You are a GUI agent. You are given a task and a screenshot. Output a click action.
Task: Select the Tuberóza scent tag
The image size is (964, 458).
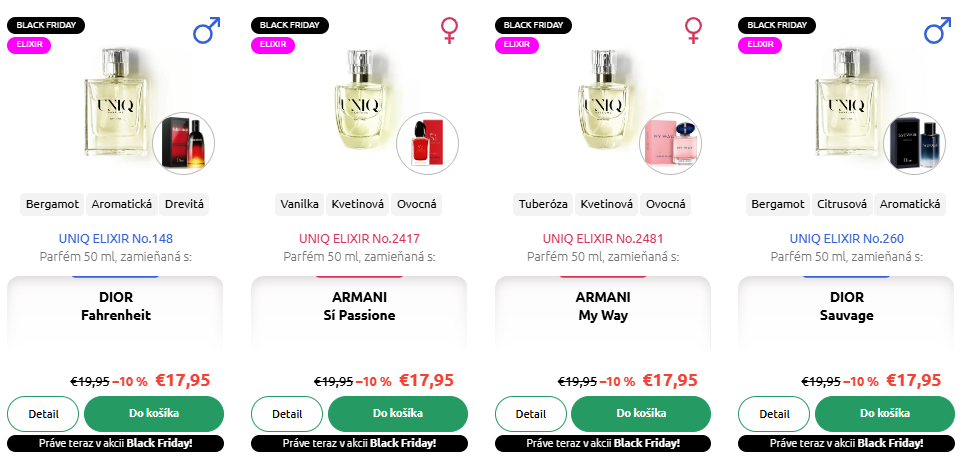point(543,205)
